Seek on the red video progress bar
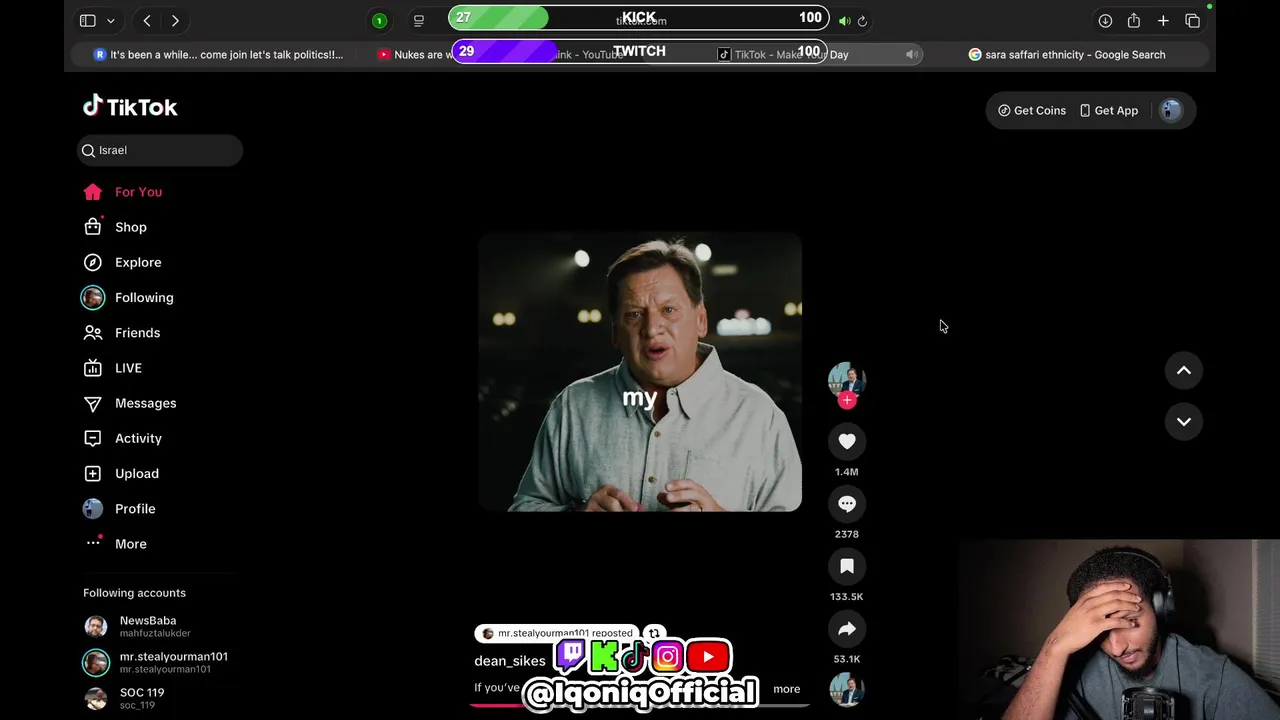The width and height of the screenshot is (1280, 720). [638, 704]
